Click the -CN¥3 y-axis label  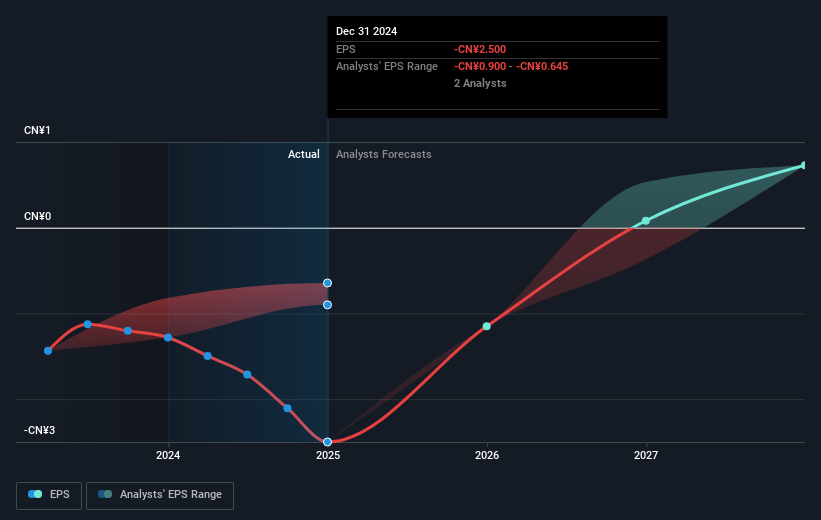tap(39, 430)
